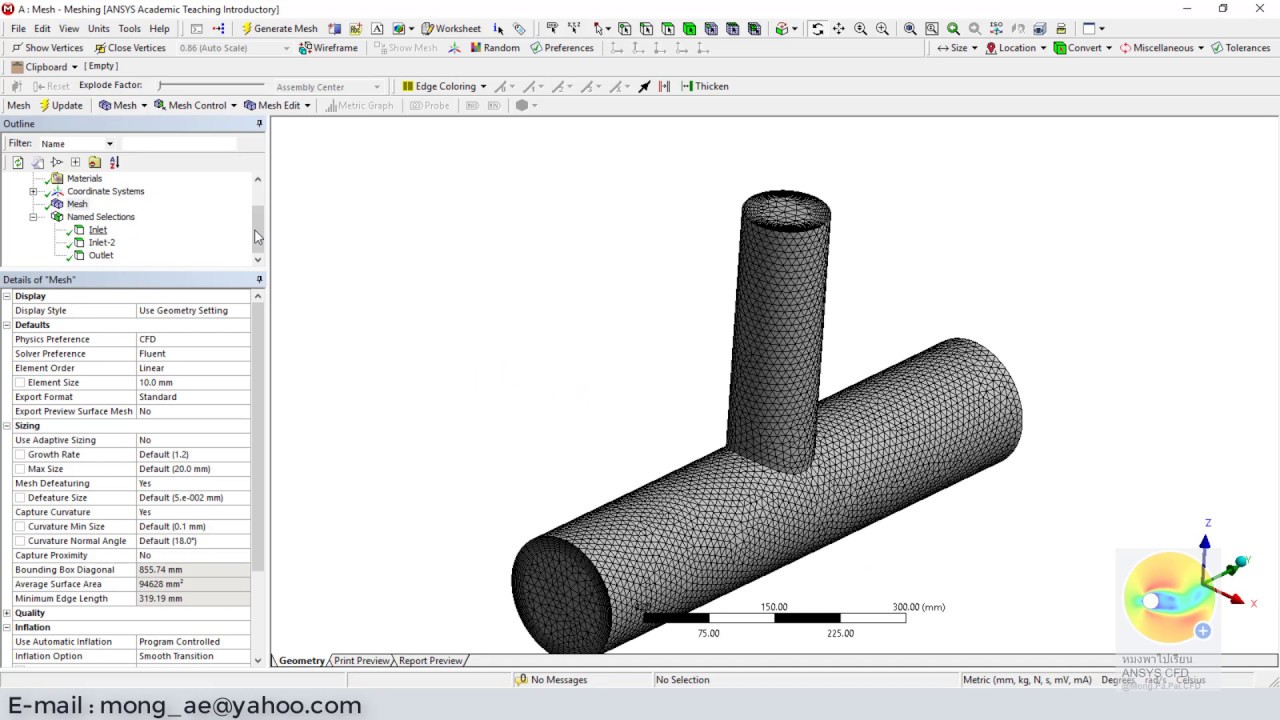Click the Thicken edge display button
This screenshot has width=1280, height=720.
pyautogui.click(x=705, y=86)
